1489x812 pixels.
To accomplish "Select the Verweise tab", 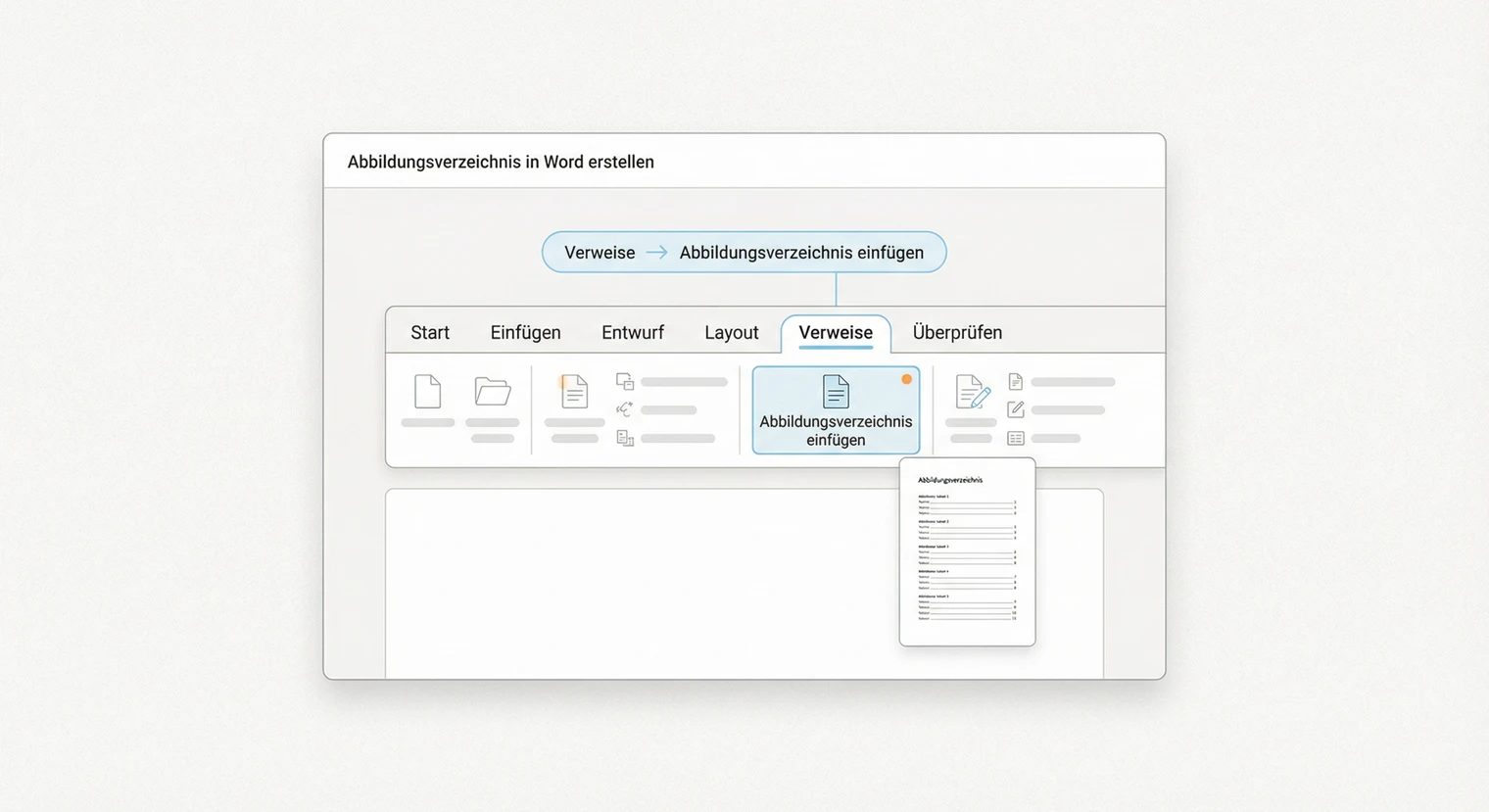I will [x=836, y=333].
